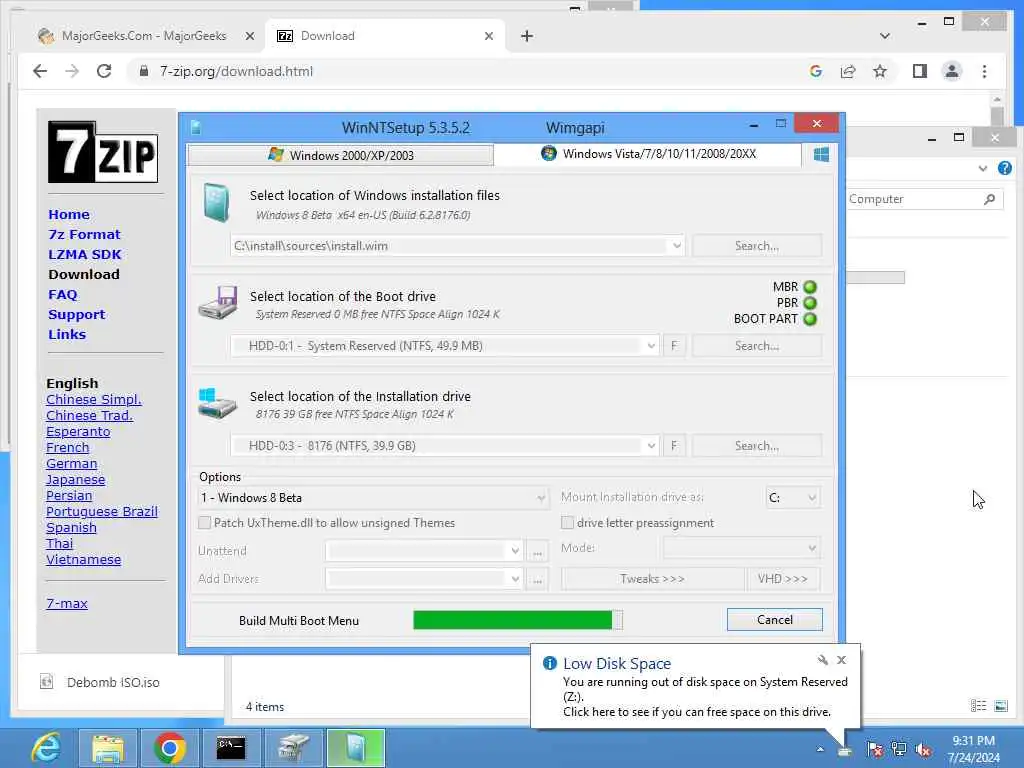Image resolution: width=1024 pixels, height=768 pixels.
Task: Open the boot drive HDD-0:1 dropdown
Action: [651, 346]
